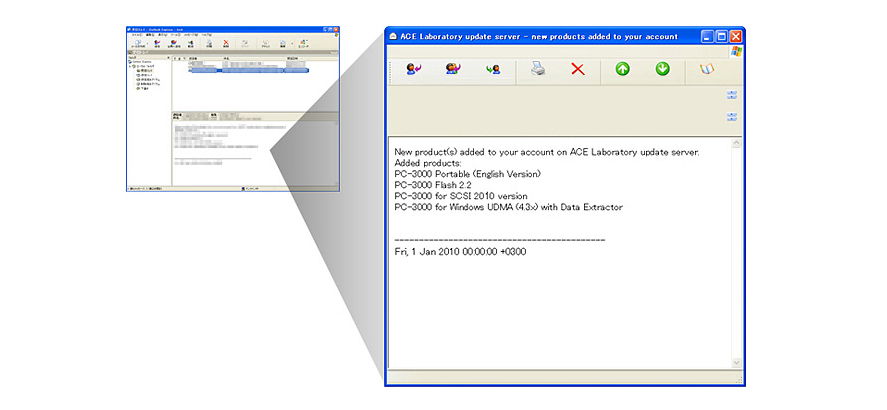Screen dimensions: 887x410
Task: Click the 'Added products:' line
Action: pos(428,163)
